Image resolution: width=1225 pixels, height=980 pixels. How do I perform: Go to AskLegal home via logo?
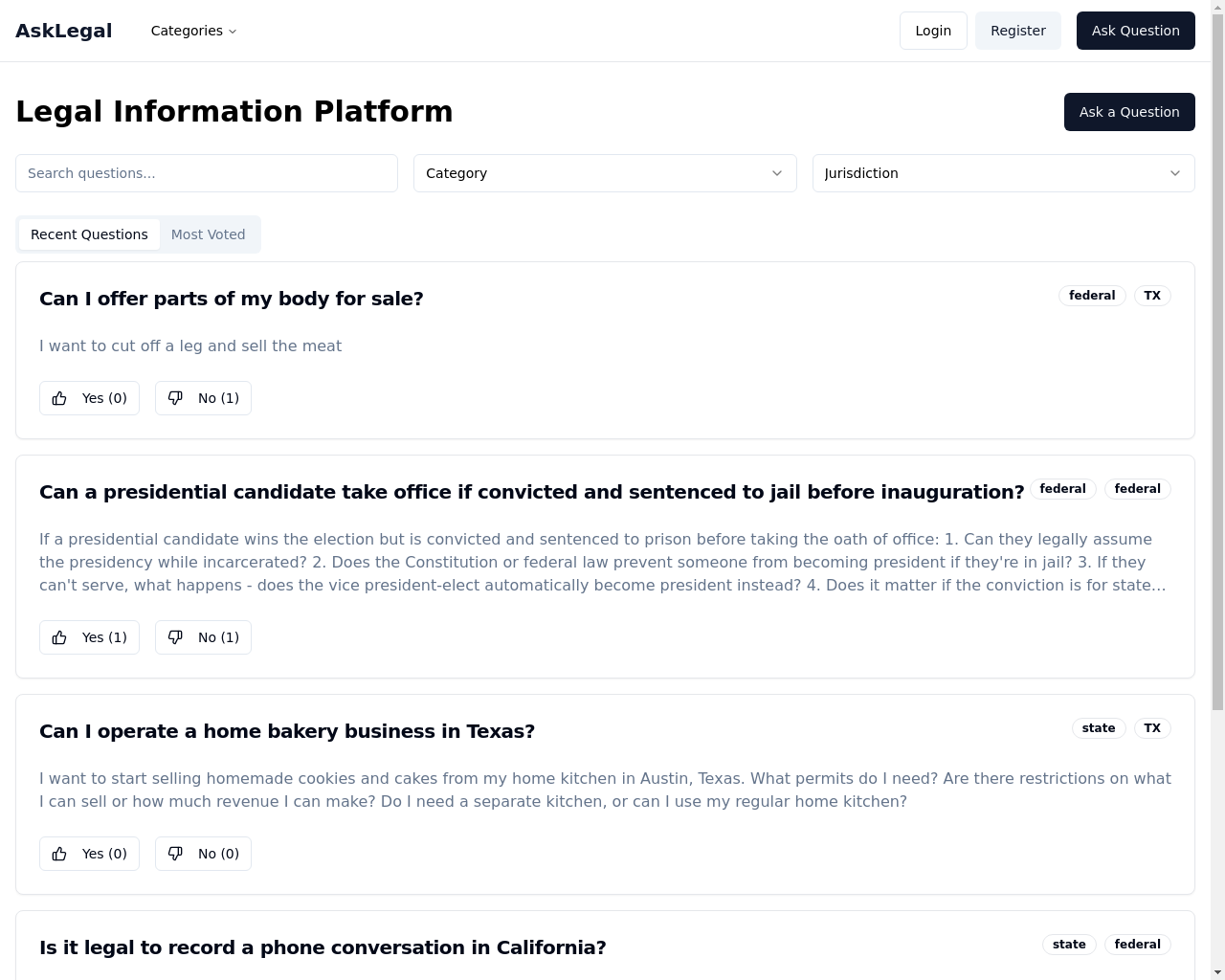tap(63, 31)
